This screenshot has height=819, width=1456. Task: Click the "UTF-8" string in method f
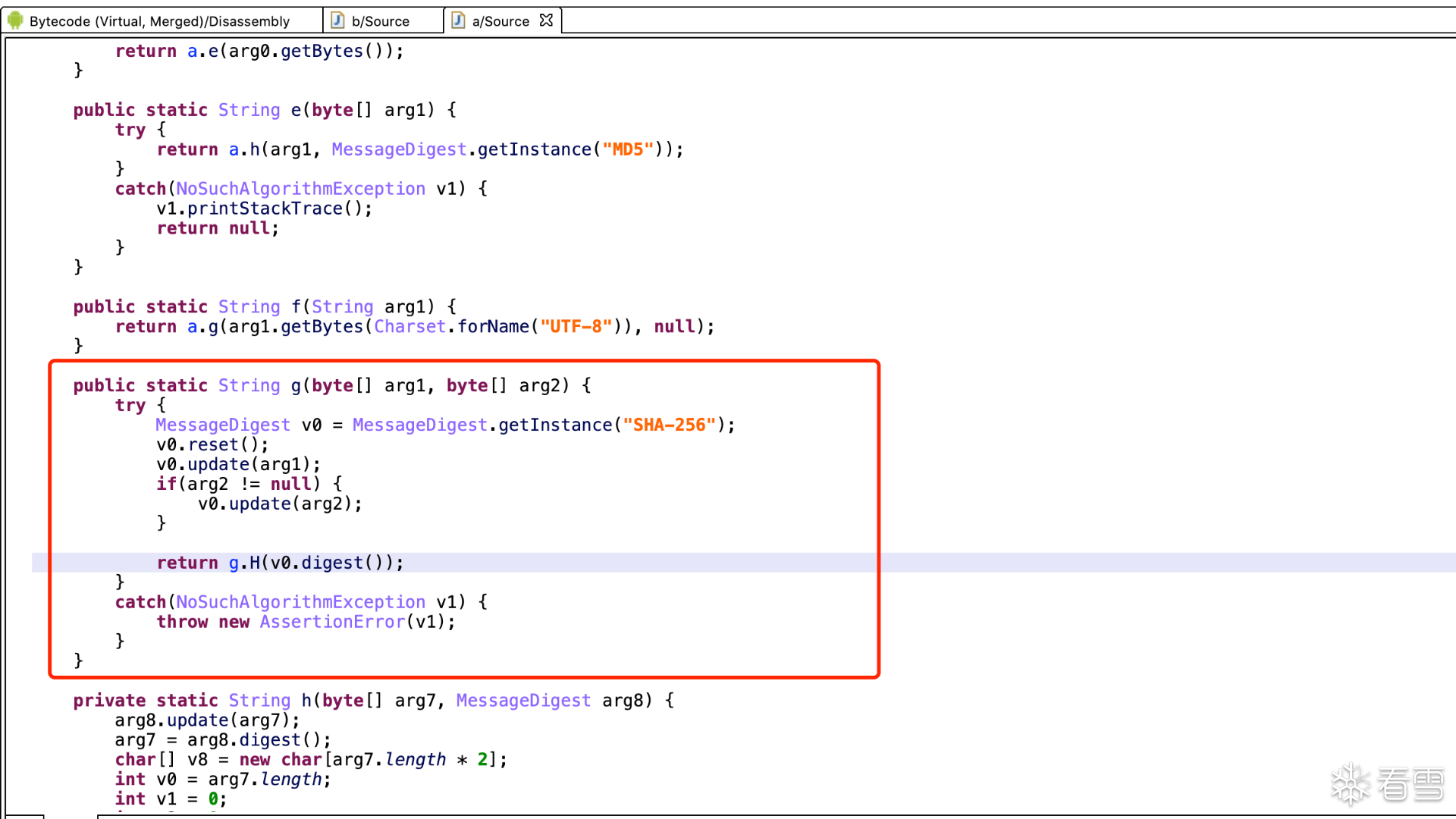576,326
